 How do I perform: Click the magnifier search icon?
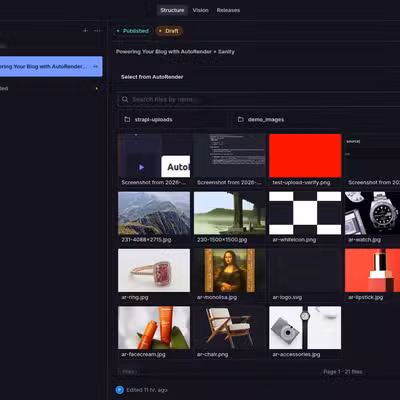tap(125, 99)
